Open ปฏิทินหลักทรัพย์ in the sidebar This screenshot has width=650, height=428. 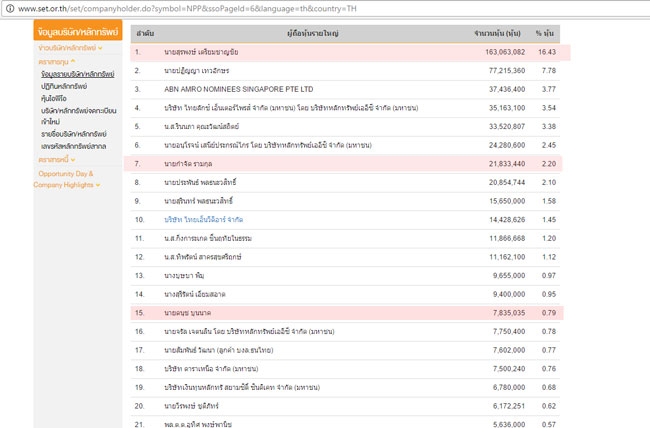pos(67,88)
